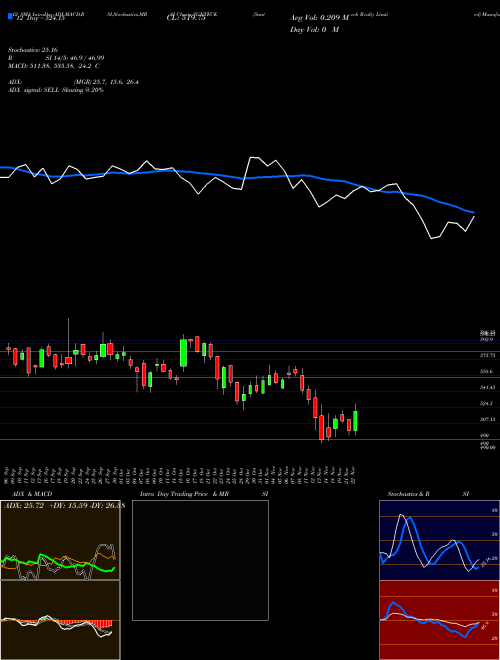Select the MACD values line
The width and height of the screenshot is (500, 660).
click(x=53, y=66)
